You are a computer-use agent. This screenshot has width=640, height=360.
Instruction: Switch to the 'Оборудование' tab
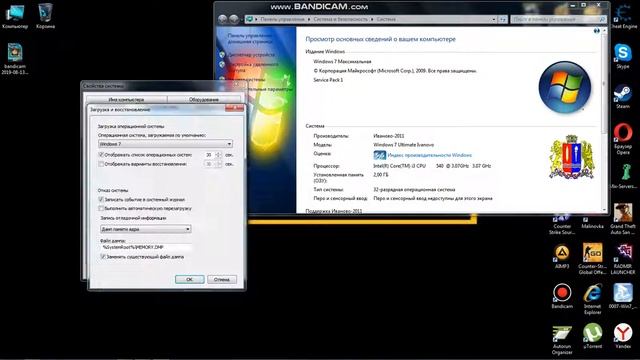coord(204,99)
